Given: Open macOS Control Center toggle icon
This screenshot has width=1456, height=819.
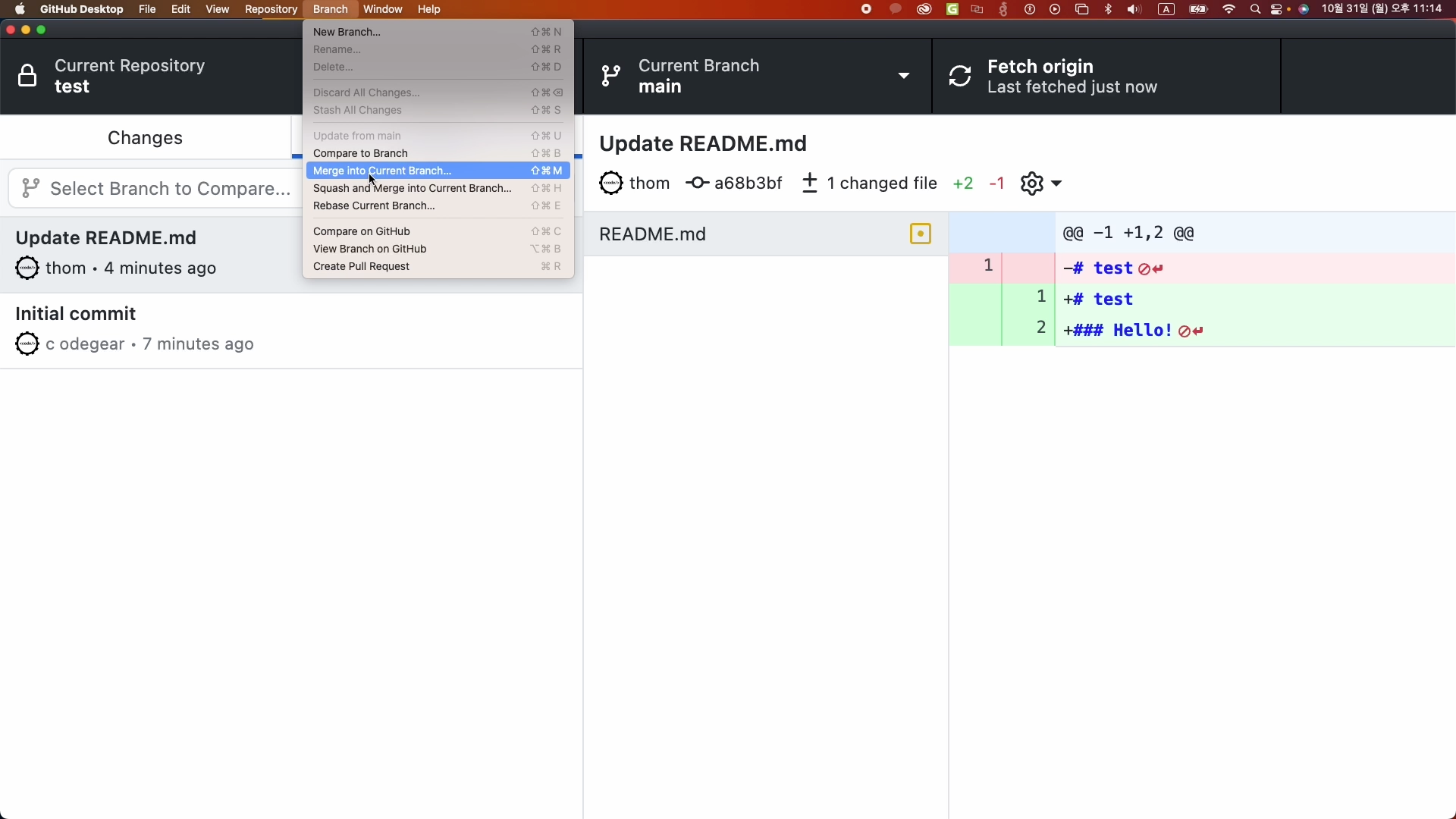Looking at the screenshot, I should point(1277,9).
